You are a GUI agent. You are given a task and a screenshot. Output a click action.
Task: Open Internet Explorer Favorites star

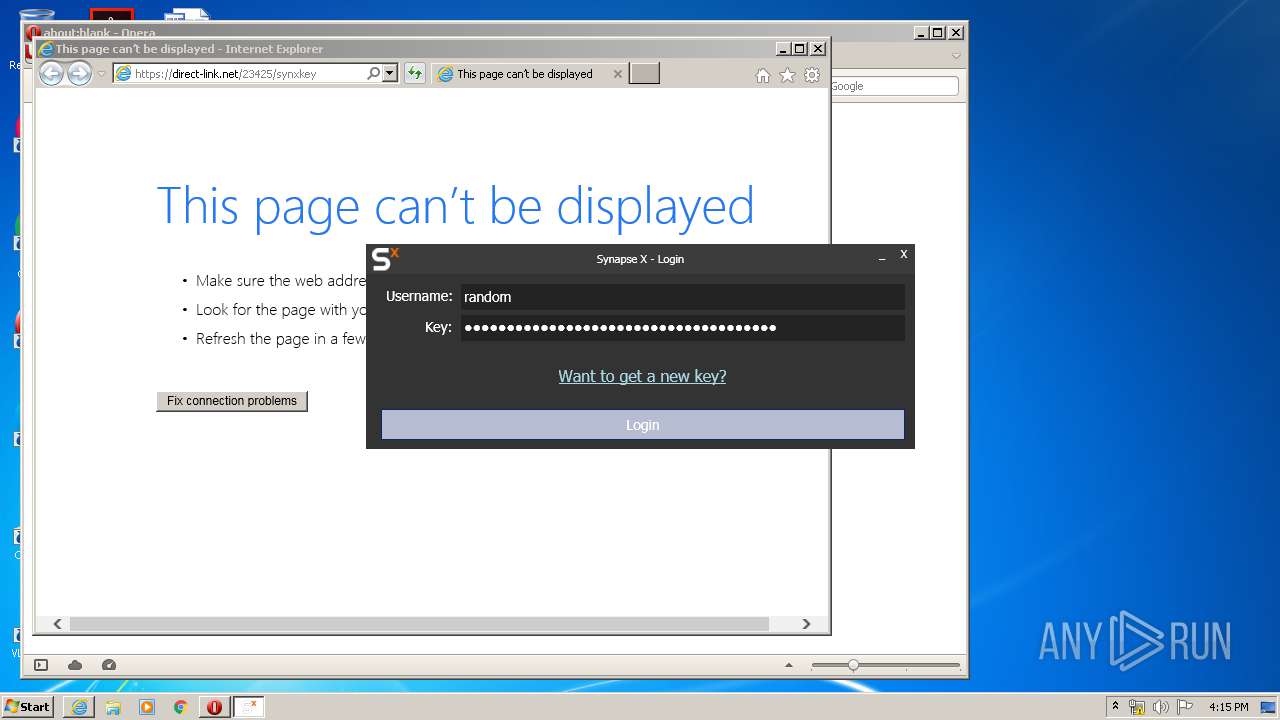pos(787,75)
